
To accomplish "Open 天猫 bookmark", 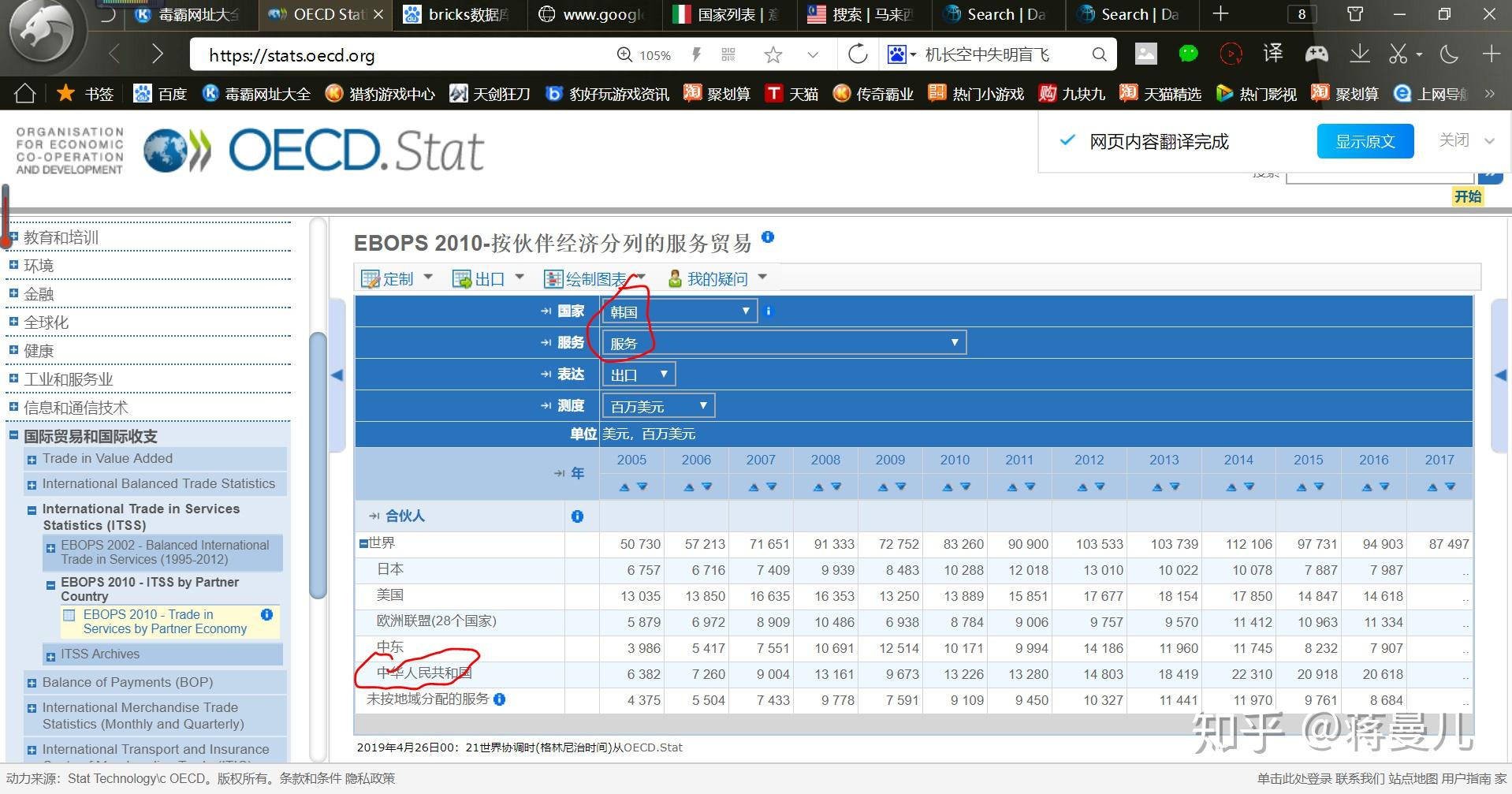I will pos(792,94).
